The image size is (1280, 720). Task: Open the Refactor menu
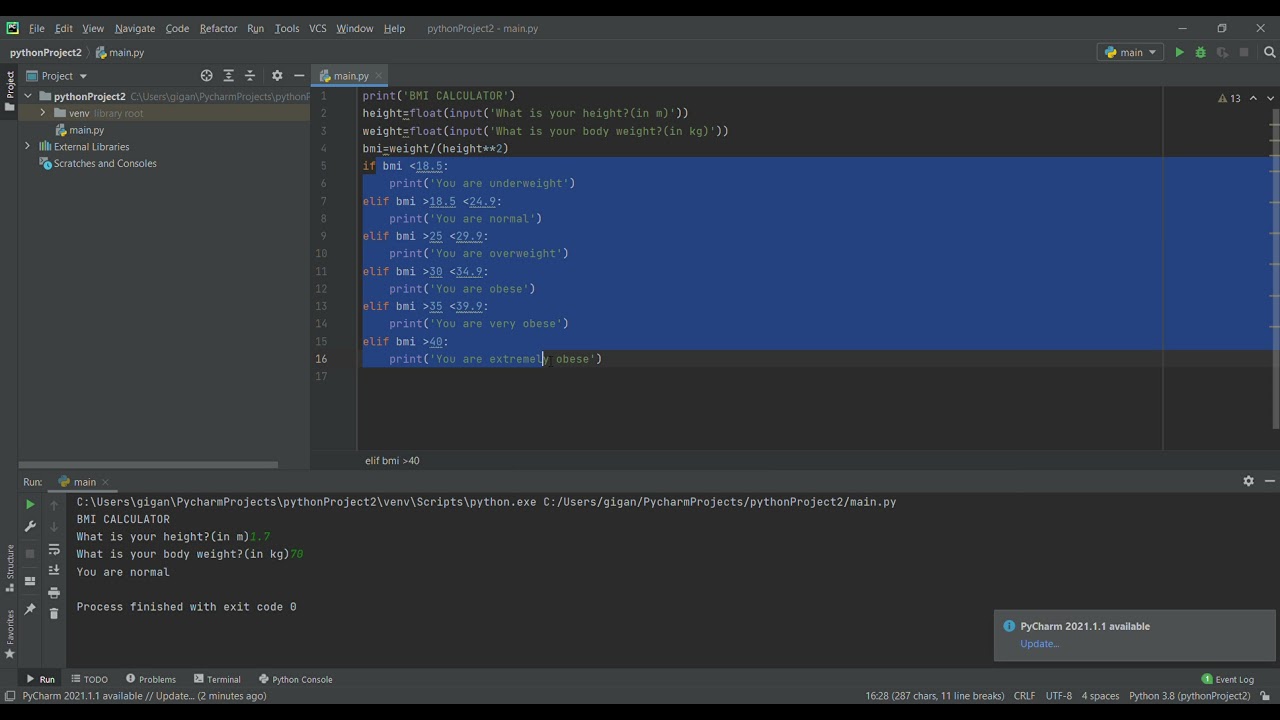[218, 28]
